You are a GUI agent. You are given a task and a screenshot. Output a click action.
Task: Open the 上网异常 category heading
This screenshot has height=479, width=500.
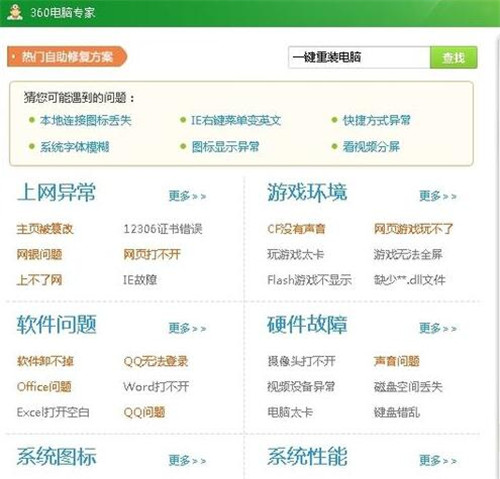pyautogui.click(x=56, y=192)
